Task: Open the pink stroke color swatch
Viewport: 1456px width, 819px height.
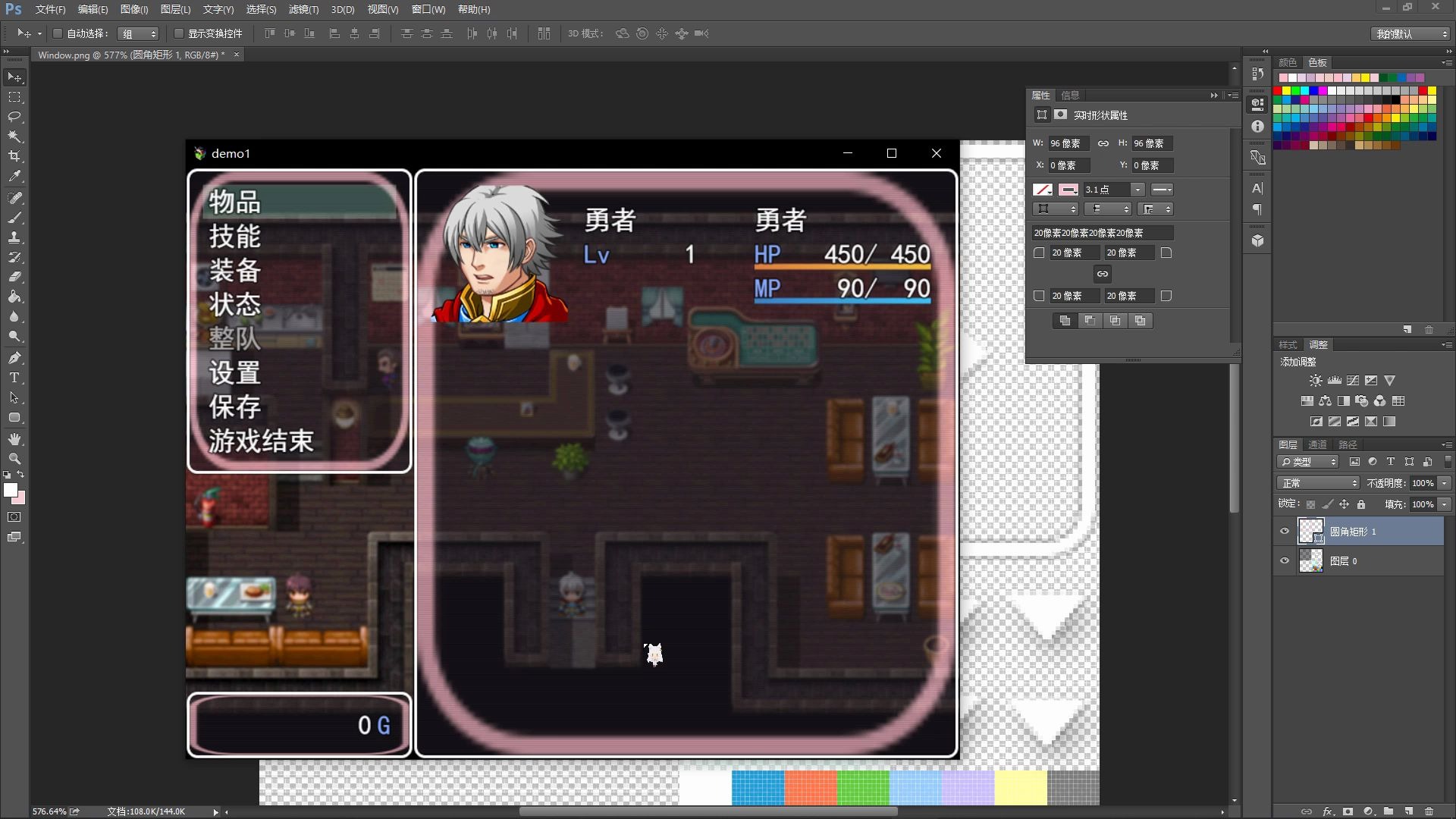Action: [x=1068, y=190]
